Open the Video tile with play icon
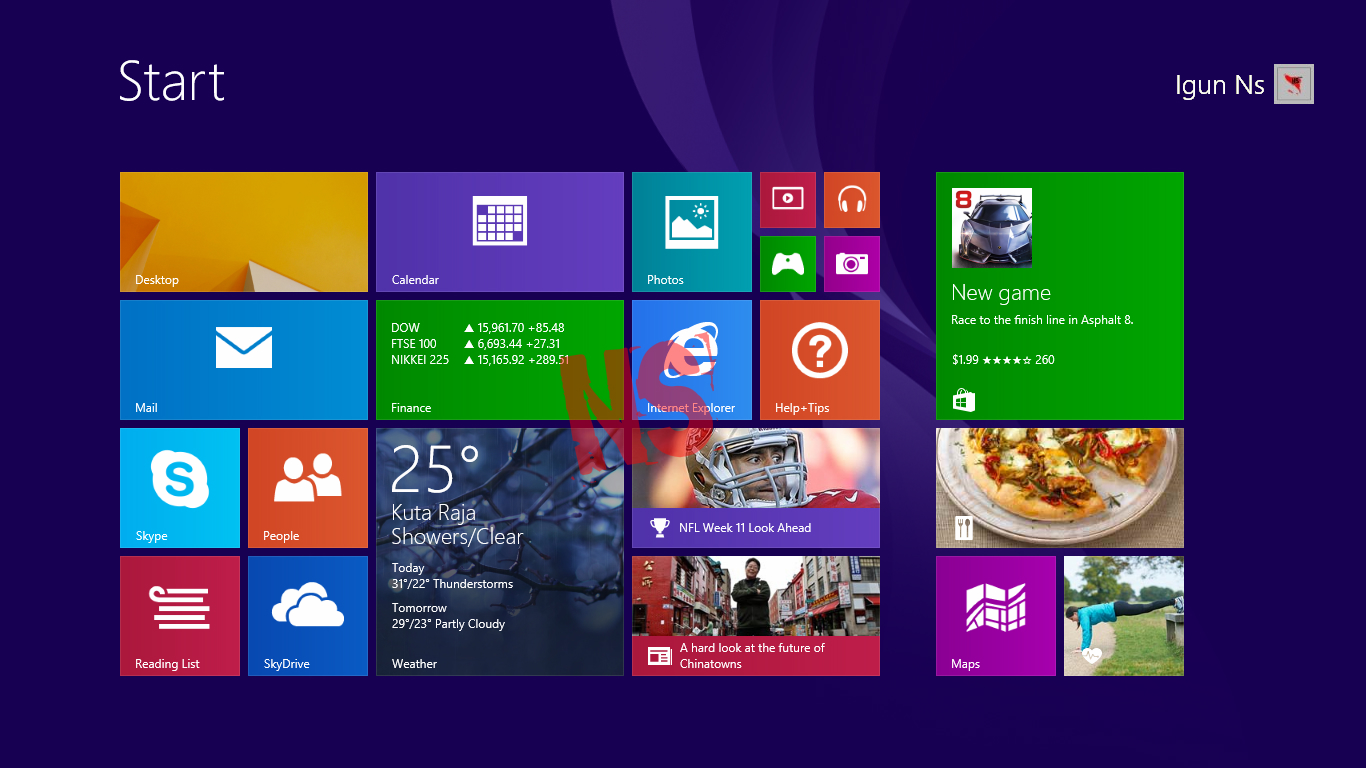 click(788, 200)
